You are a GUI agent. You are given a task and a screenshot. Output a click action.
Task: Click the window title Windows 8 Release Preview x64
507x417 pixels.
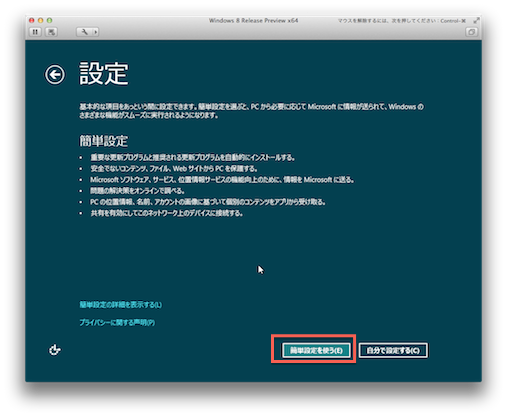coord(253,20)
